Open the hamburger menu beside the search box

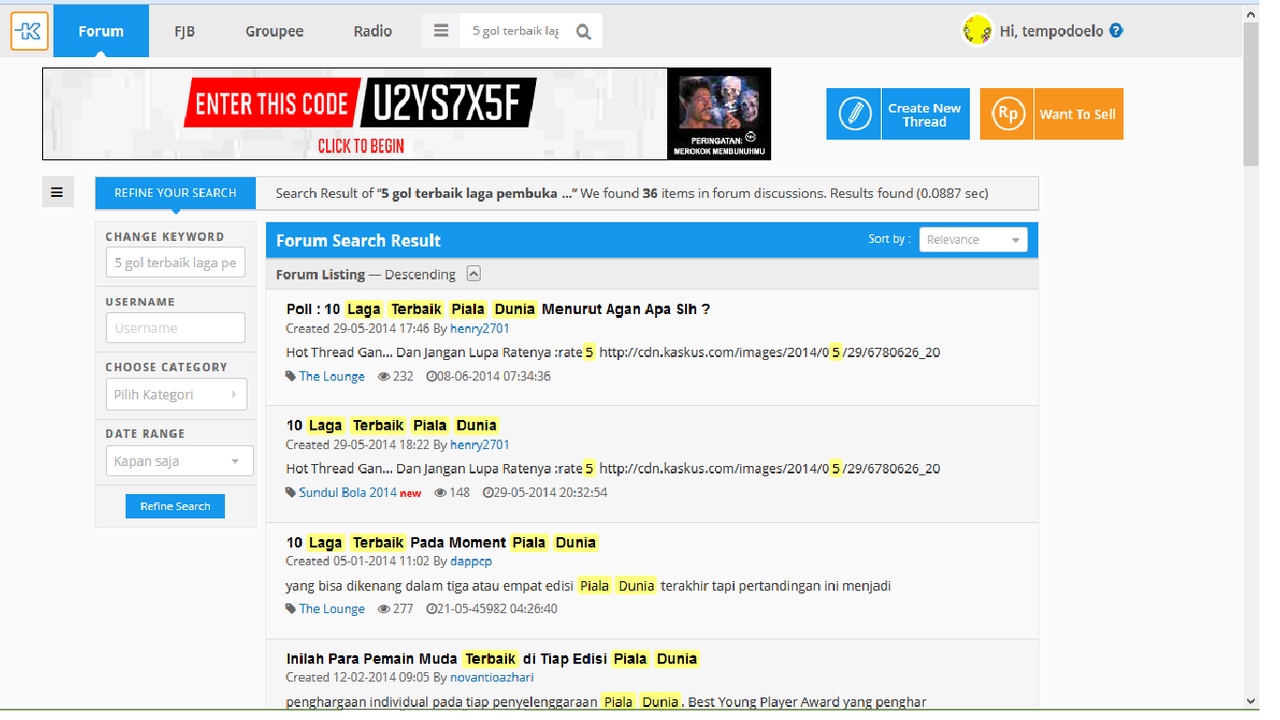tap(441, 31)
